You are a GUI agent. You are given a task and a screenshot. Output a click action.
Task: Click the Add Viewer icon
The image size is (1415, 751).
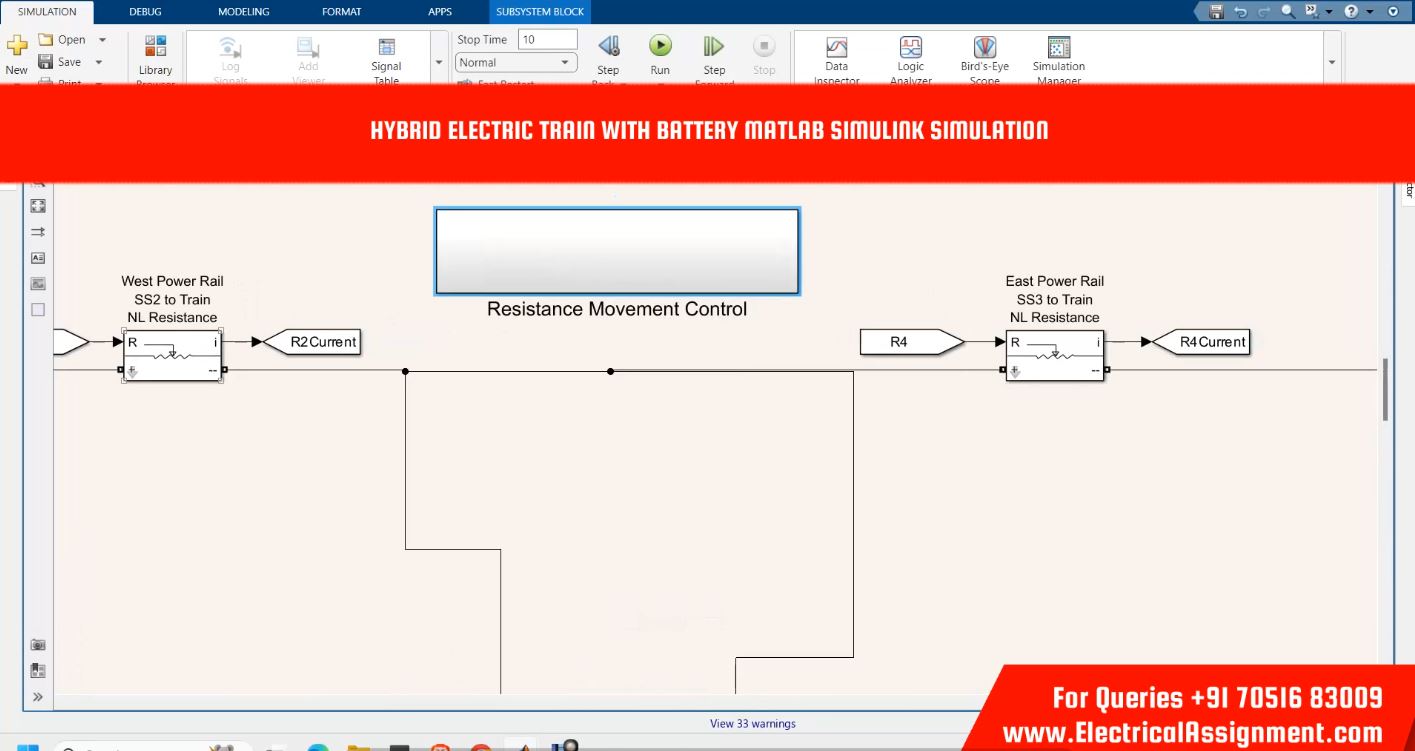(308, 46)
